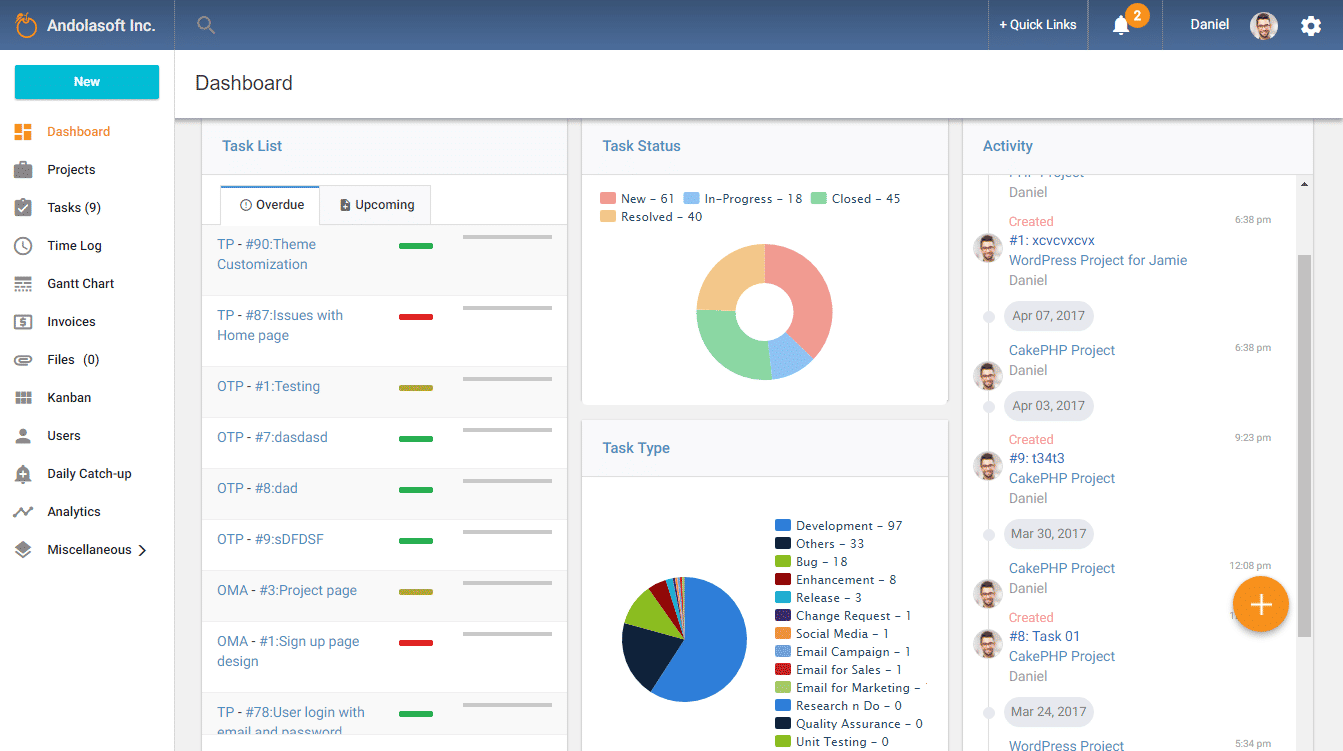Open Gantt Chart from sidebar
This screenshot has width=1343, height=751.
point(81,284)
